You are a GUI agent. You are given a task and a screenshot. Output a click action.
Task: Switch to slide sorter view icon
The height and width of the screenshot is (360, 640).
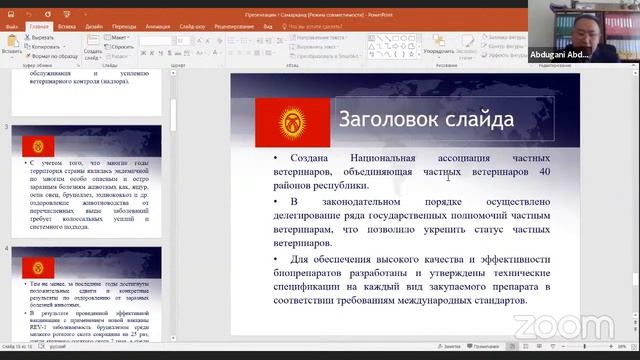point(526,347)
